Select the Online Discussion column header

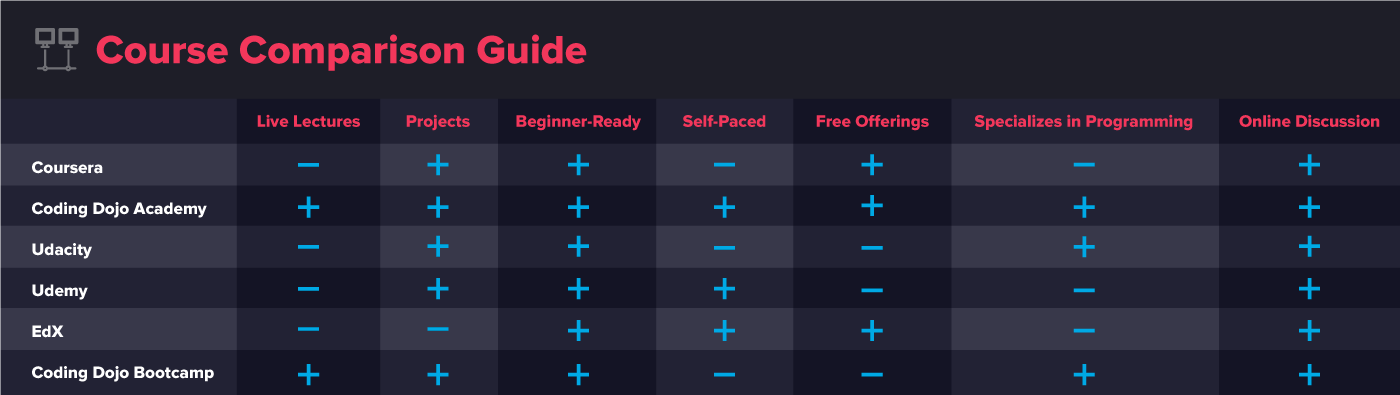coord(1309,121)
